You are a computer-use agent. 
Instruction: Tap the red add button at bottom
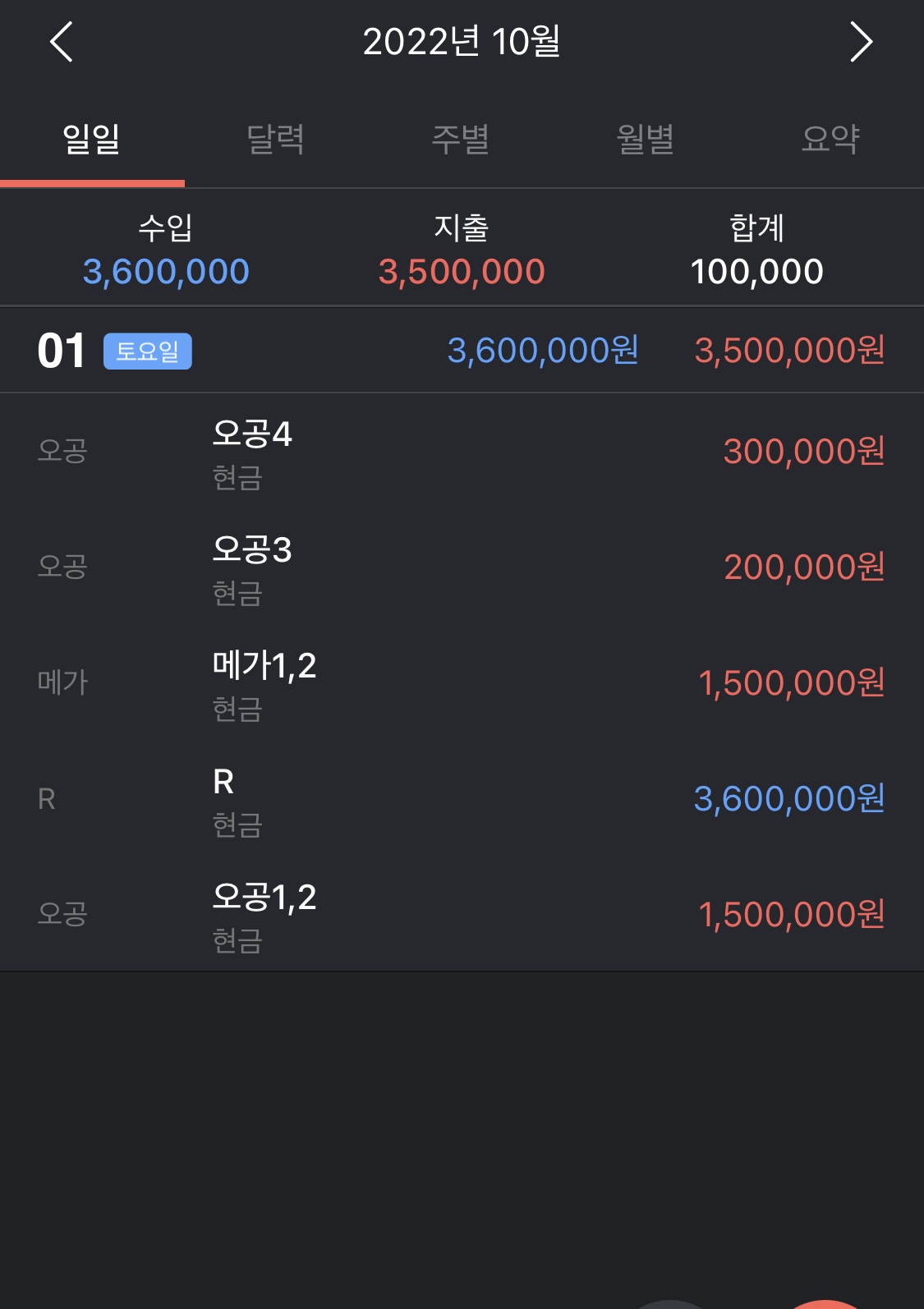(x=825, y=1305)
